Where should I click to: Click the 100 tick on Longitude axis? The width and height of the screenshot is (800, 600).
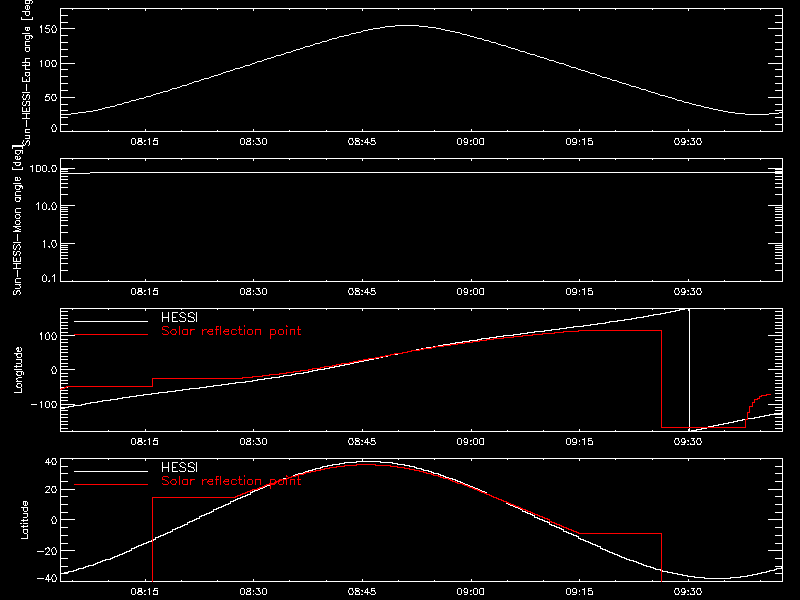tap(47, 336)
